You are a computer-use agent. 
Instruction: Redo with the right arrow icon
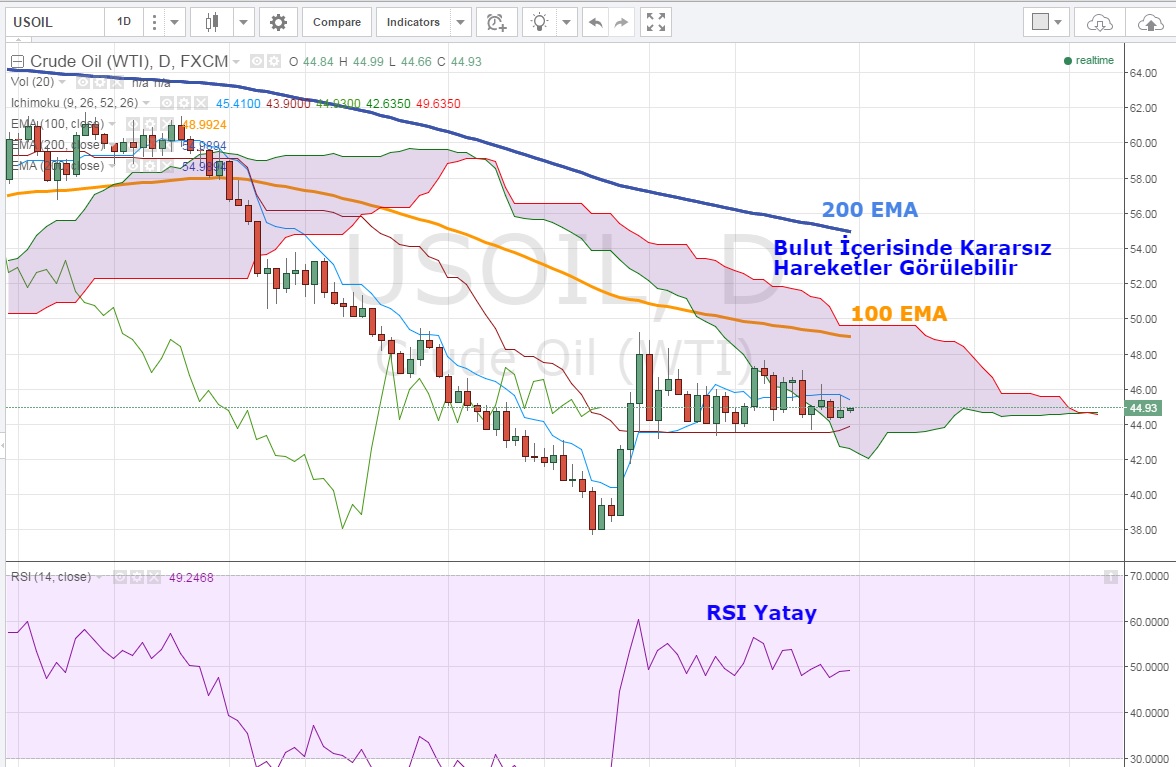point(621,21)
